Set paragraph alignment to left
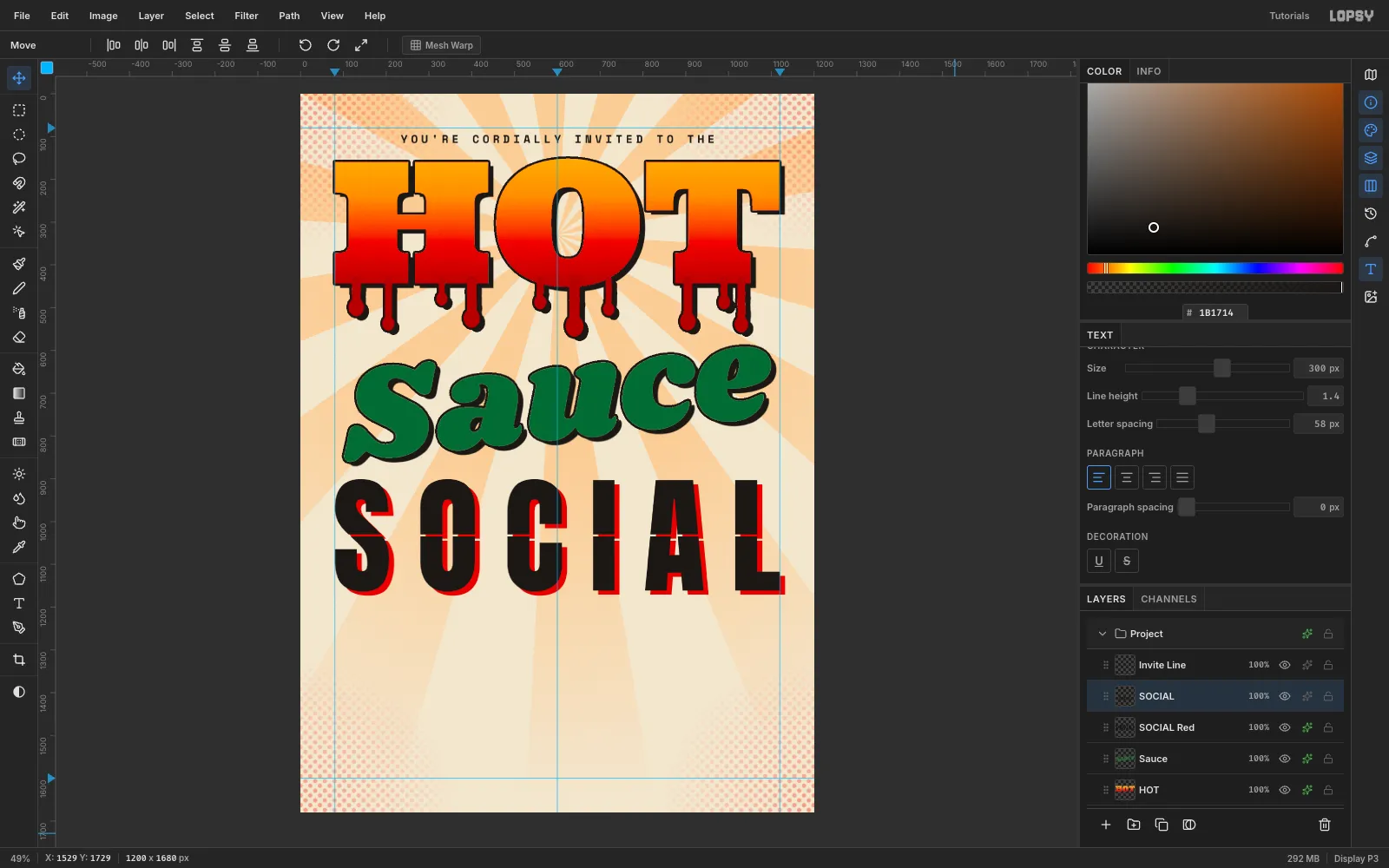Screen dimensions: 1389x868 pos(1099,477)
